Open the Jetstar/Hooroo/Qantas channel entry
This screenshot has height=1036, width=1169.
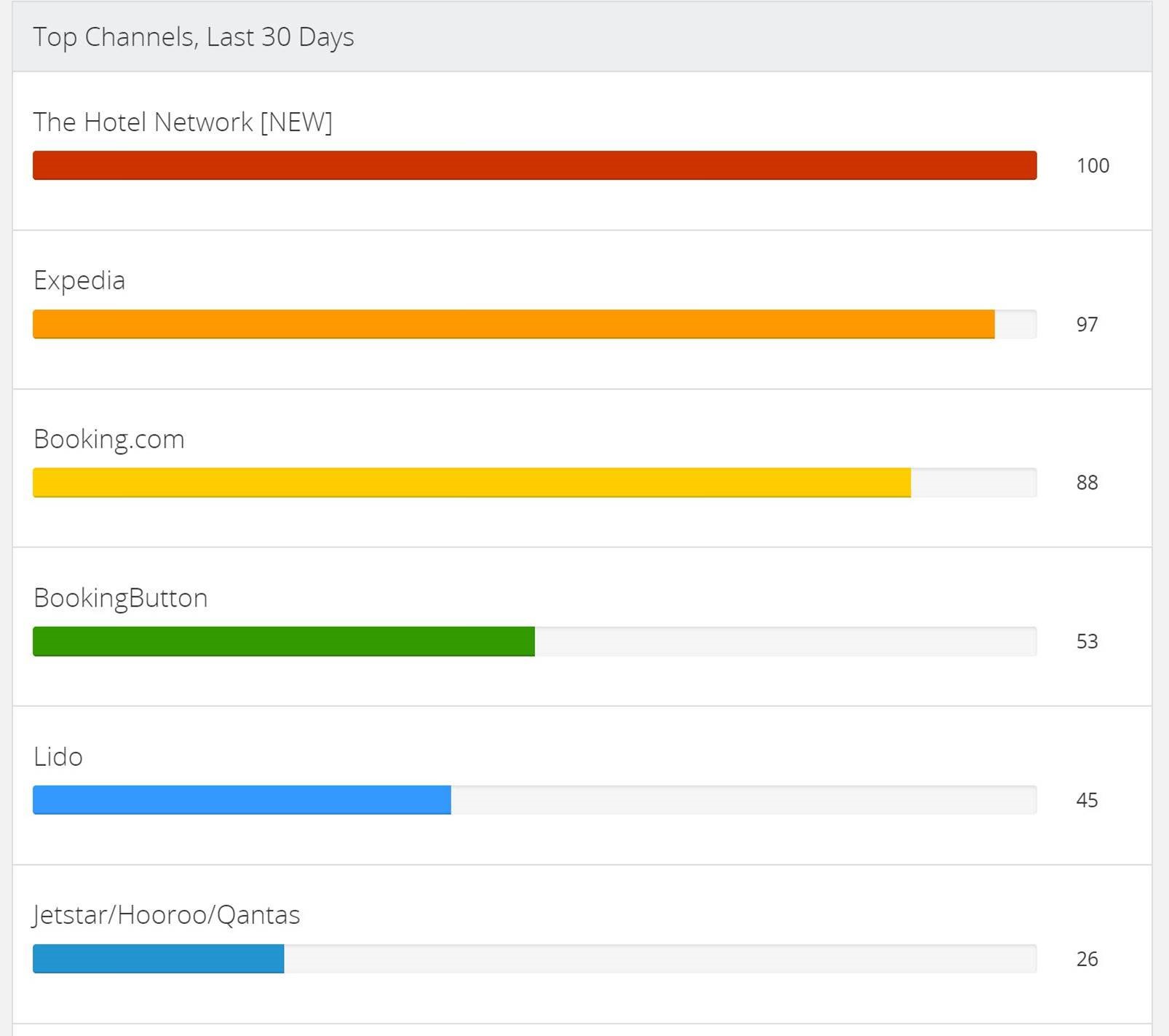pyautogui.click(x=166, y=915)
